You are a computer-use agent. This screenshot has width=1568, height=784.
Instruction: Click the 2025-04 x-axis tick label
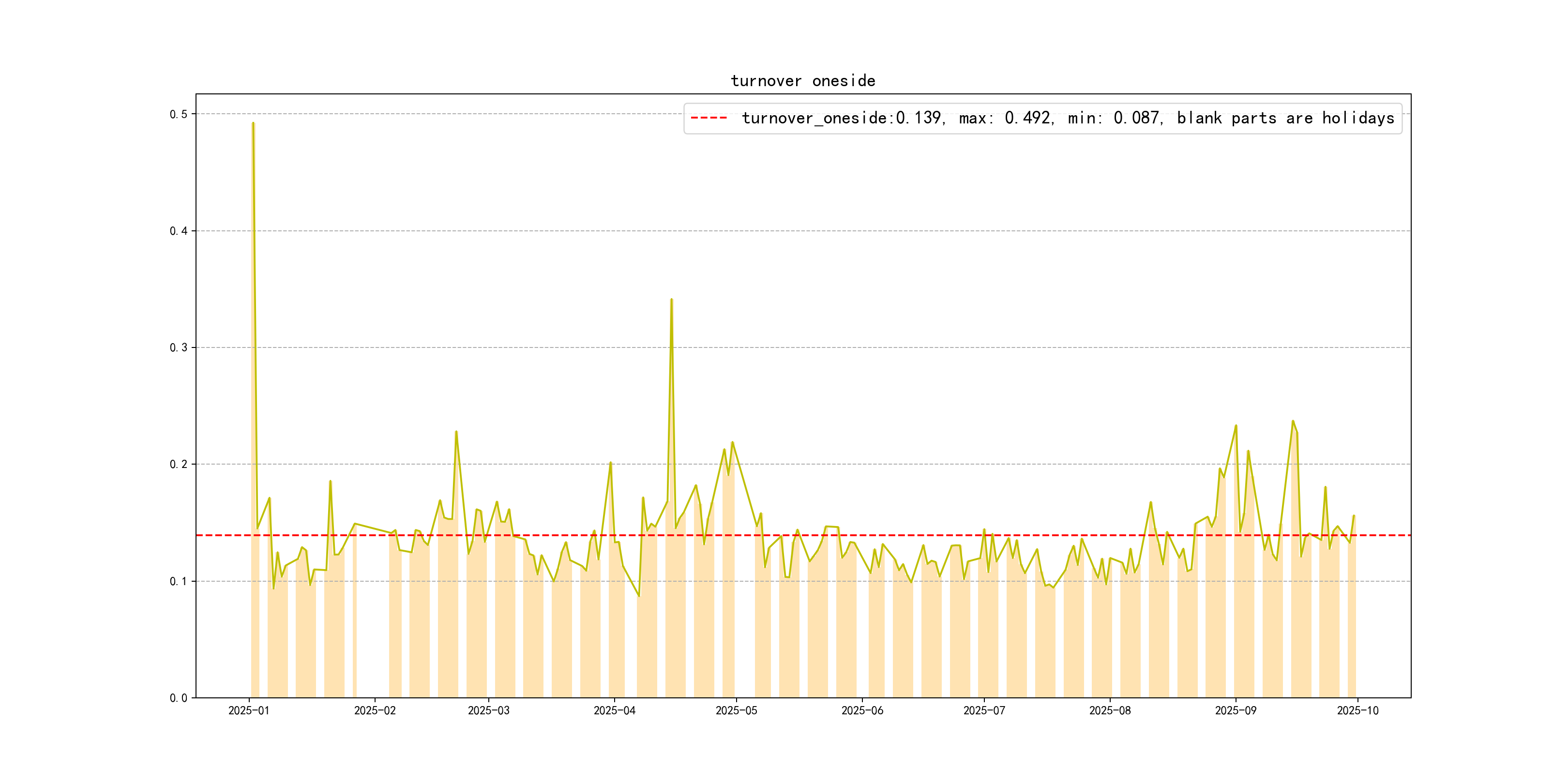click(x=614, y=710)
